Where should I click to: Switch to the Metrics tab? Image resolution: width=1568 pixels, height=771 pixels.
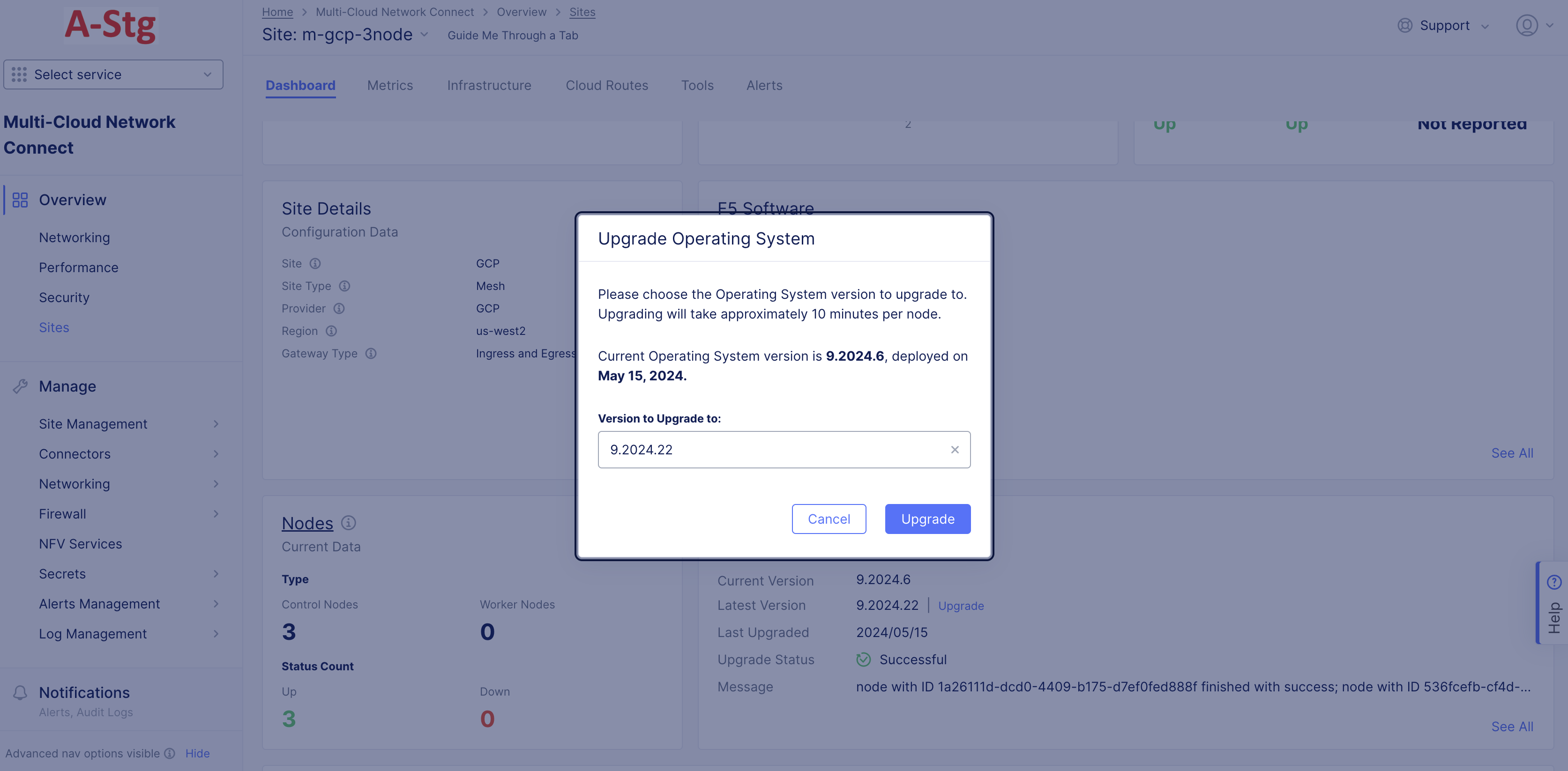[389, 85]
